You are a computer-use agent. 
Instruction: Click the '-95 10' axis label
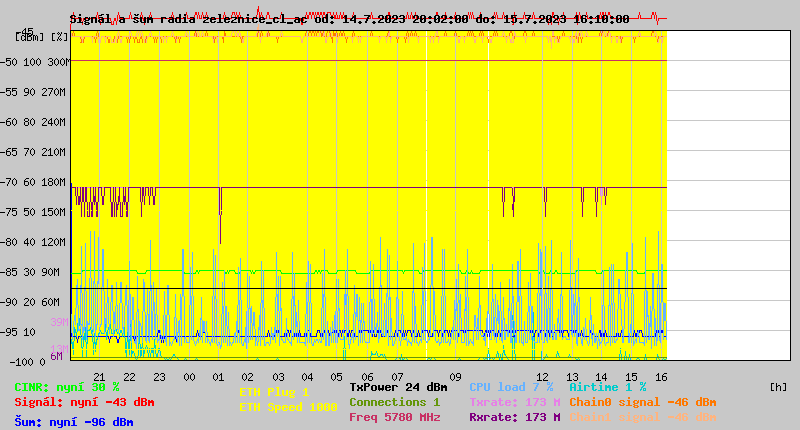18,332
